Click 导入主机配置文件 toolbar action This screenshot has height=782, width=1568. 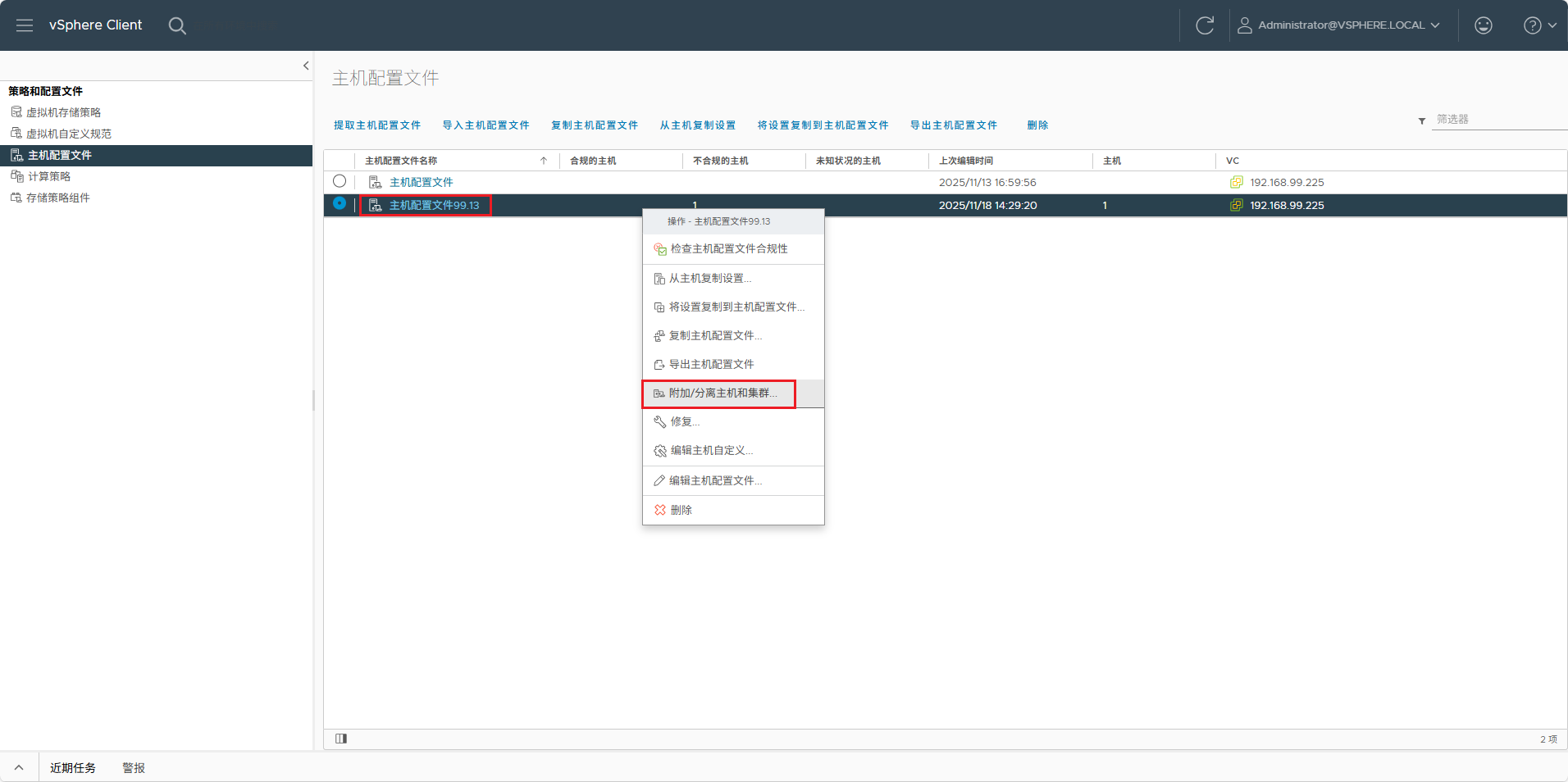coord(486,125)
